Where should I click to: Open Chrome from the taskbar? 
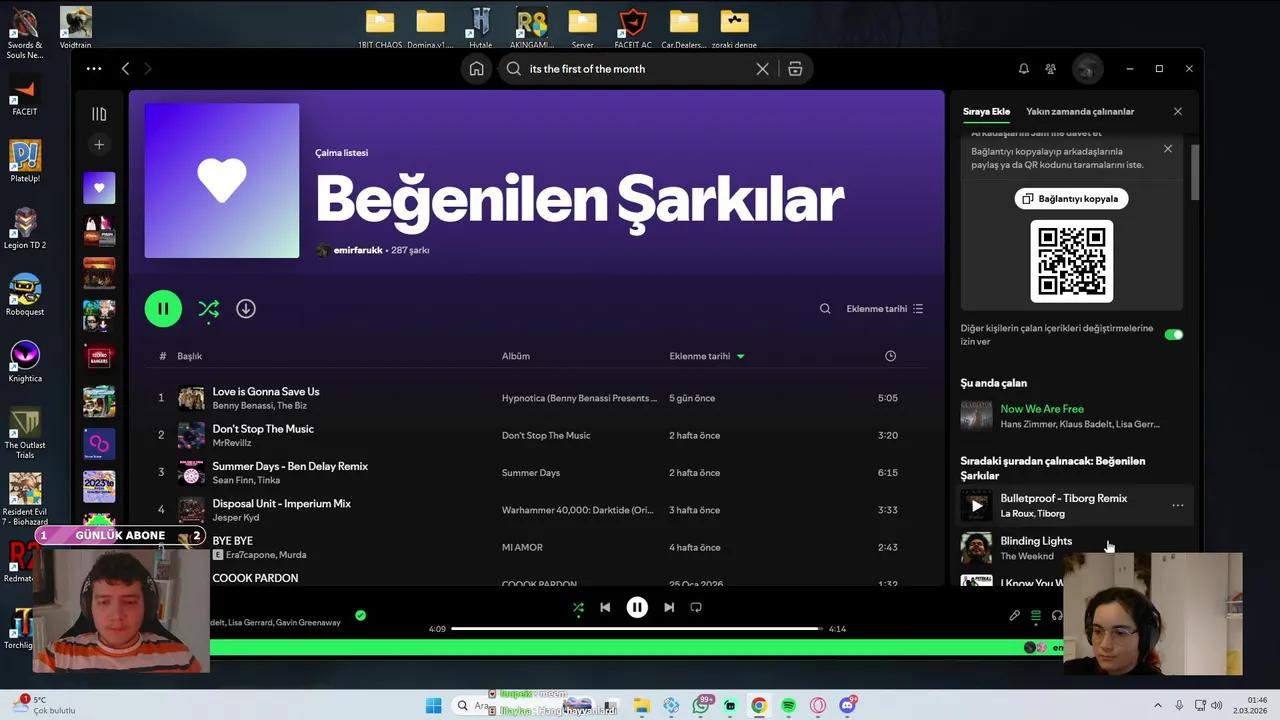coord(759,706)
